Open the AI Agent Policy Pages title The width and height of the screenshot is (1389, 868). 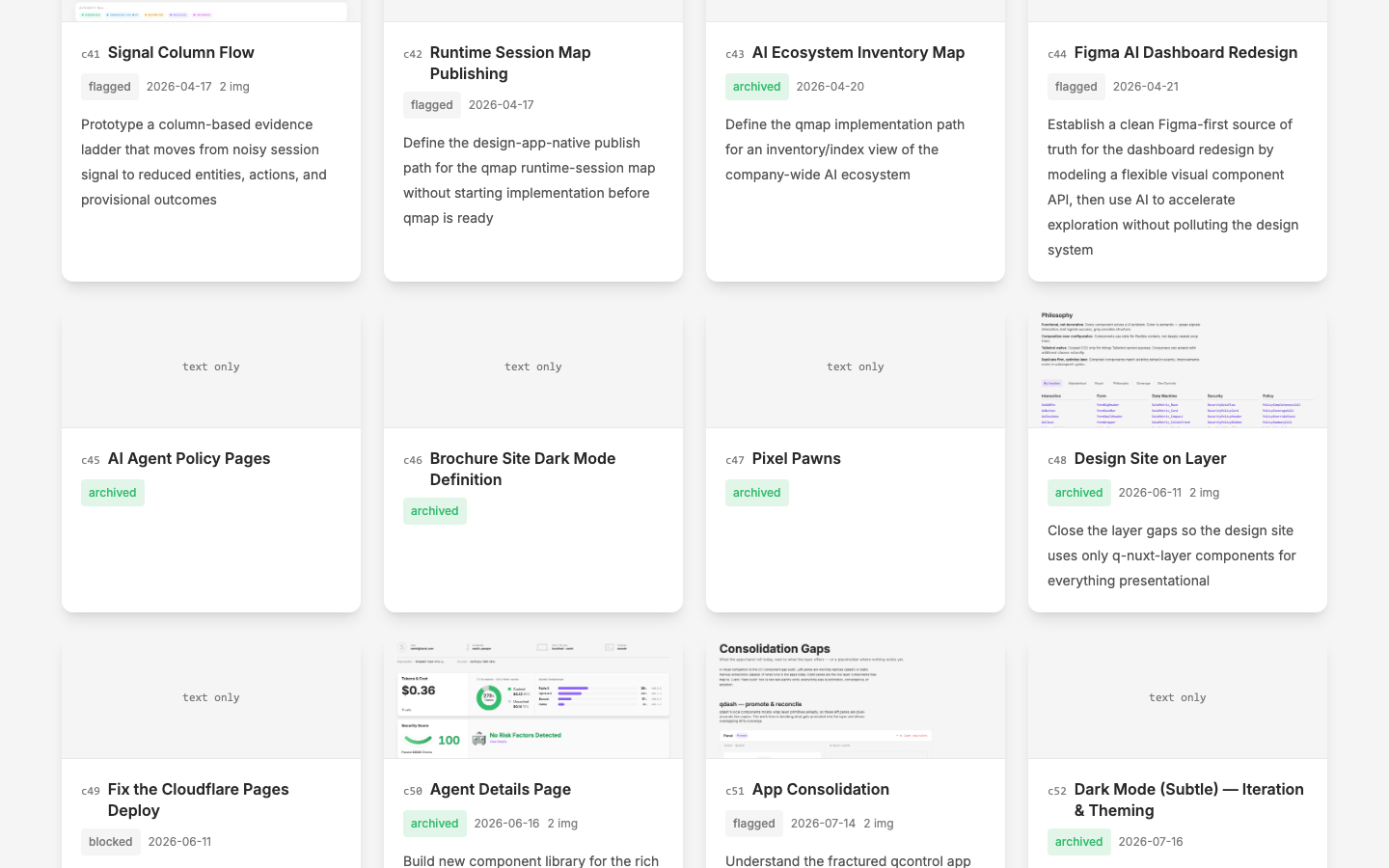coord(189,458)
